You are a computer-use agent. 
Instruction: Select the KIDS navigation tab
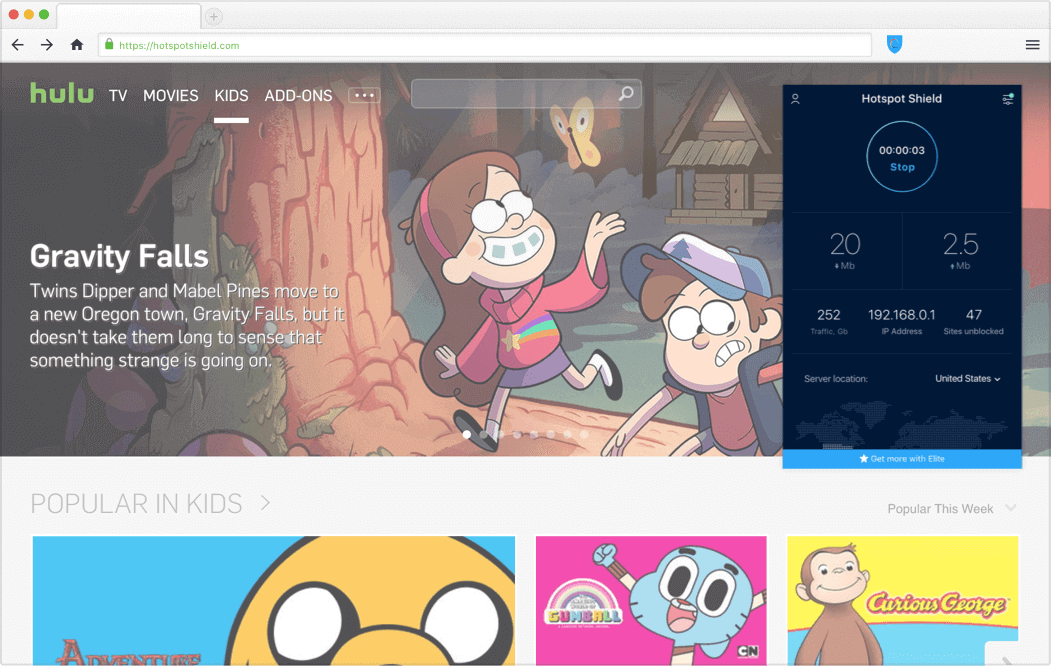(x=231, y=96)
